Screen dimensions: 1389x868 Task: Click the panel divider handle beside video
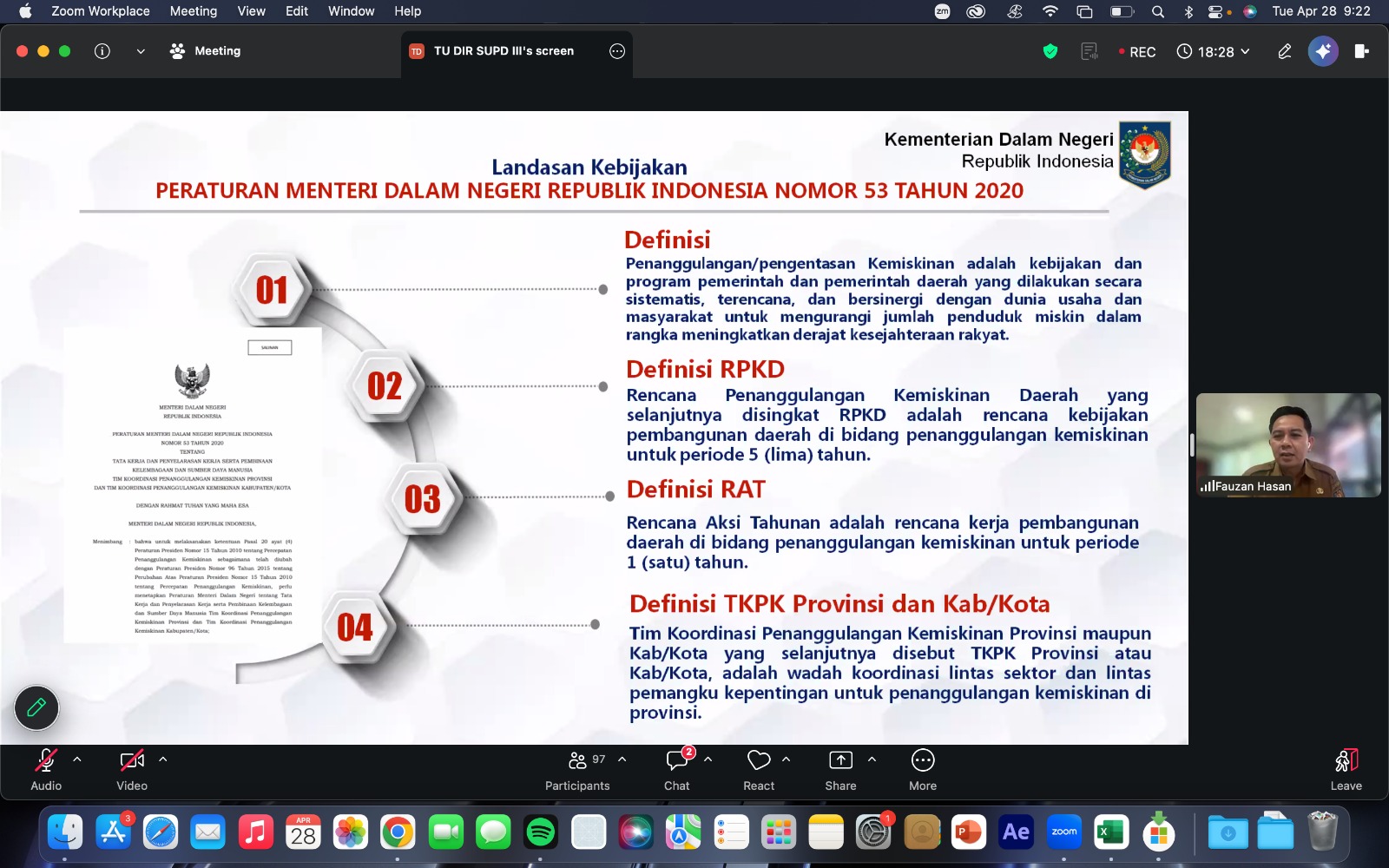coord(1192,445)
